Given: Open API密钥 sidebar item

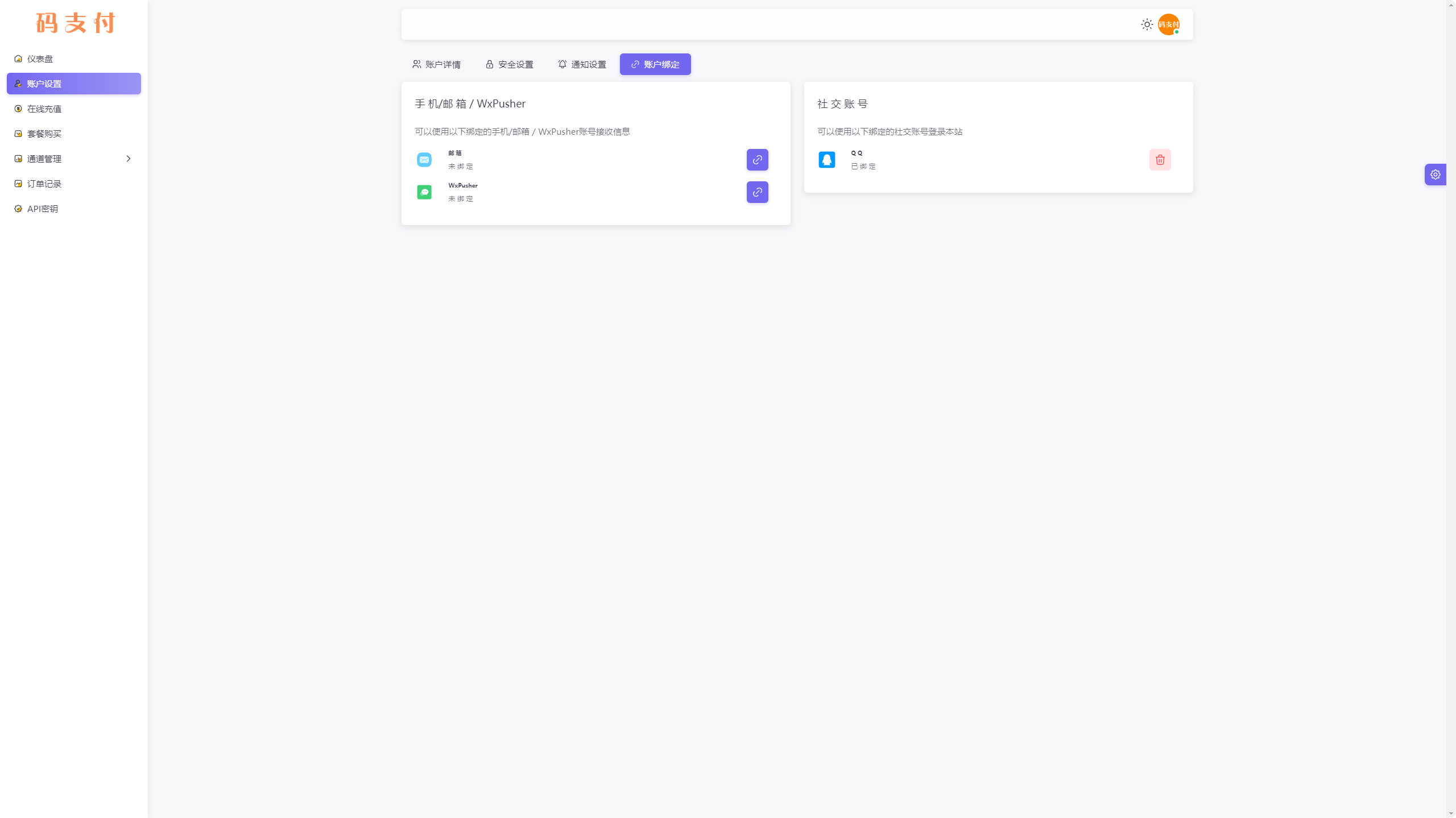Looking at the screenshot, I should point(43,209).
